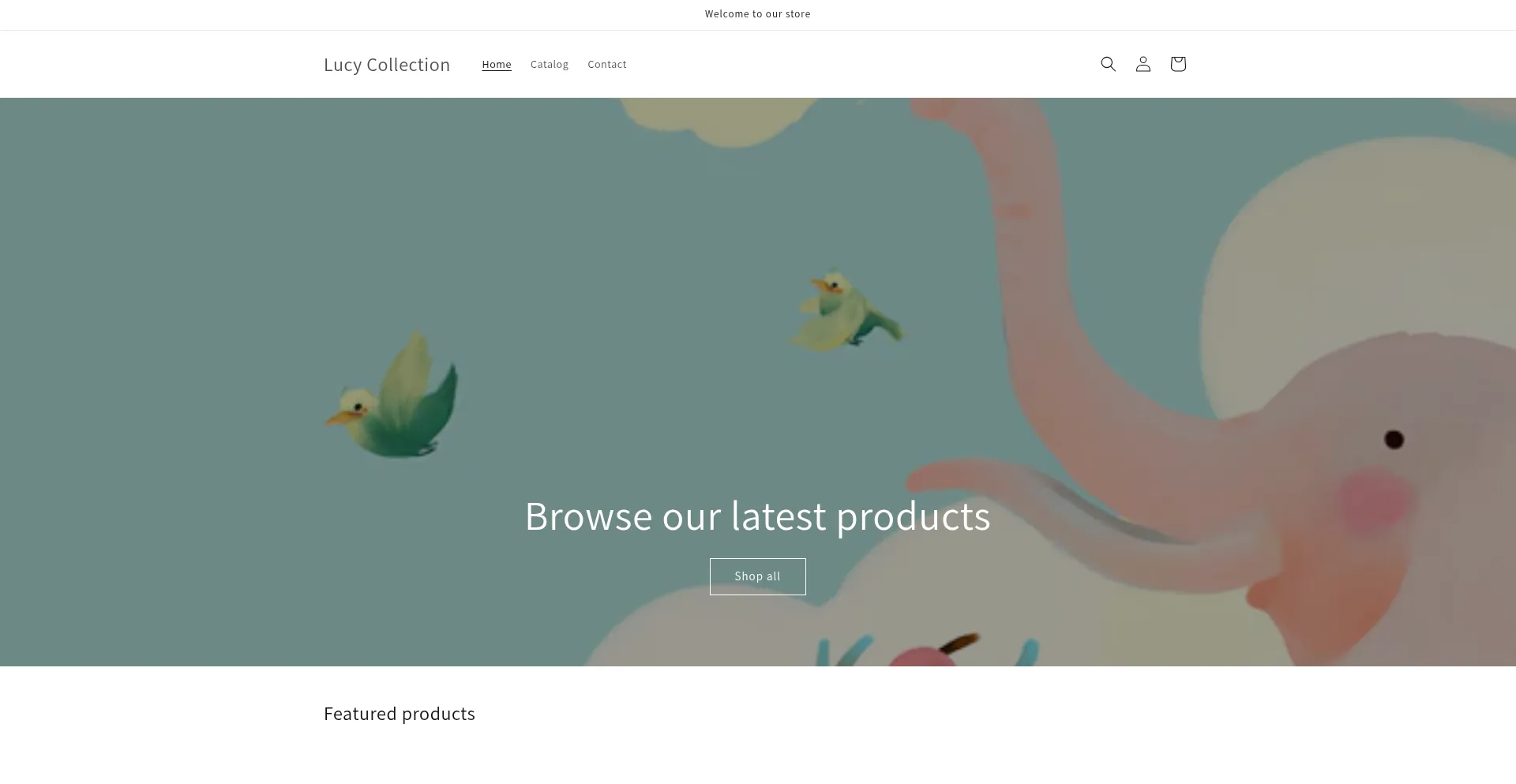Image resolution: width=1516 pixels, height=784 pixels.
Task: Open the Catalog menu item
Action: (550, 64)
